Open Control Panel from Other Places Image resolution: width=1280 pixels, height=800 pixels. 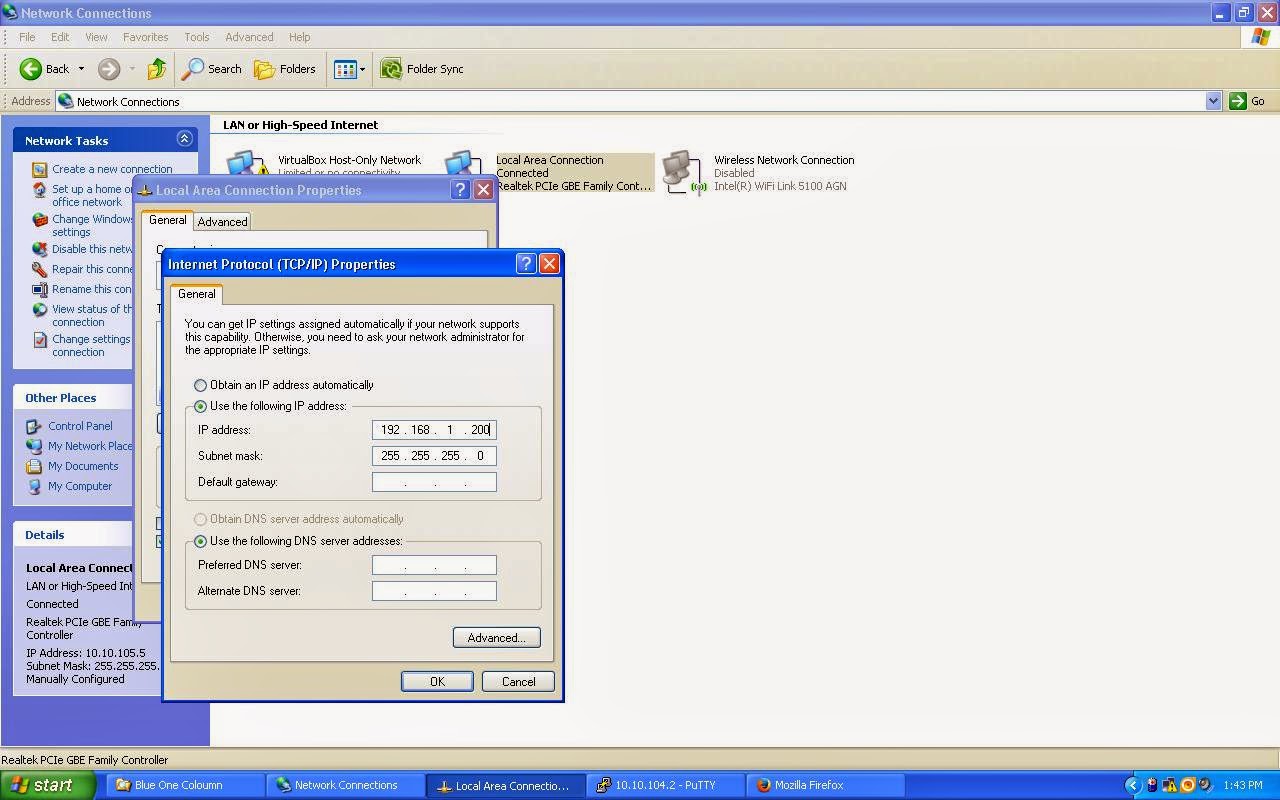pos(80,426)
